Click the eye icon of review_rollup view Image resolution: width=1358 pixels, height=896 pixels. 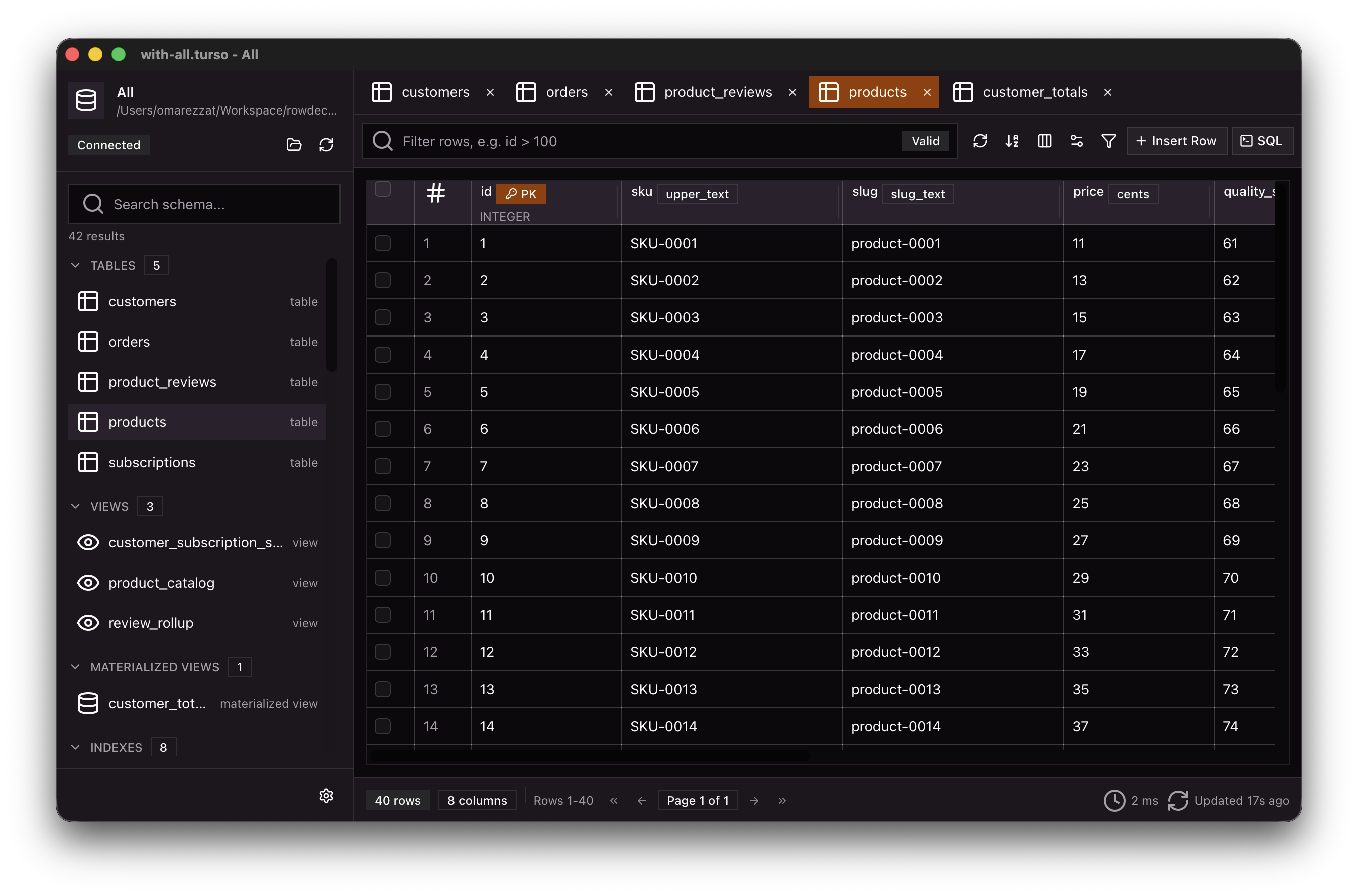point(88,623)
